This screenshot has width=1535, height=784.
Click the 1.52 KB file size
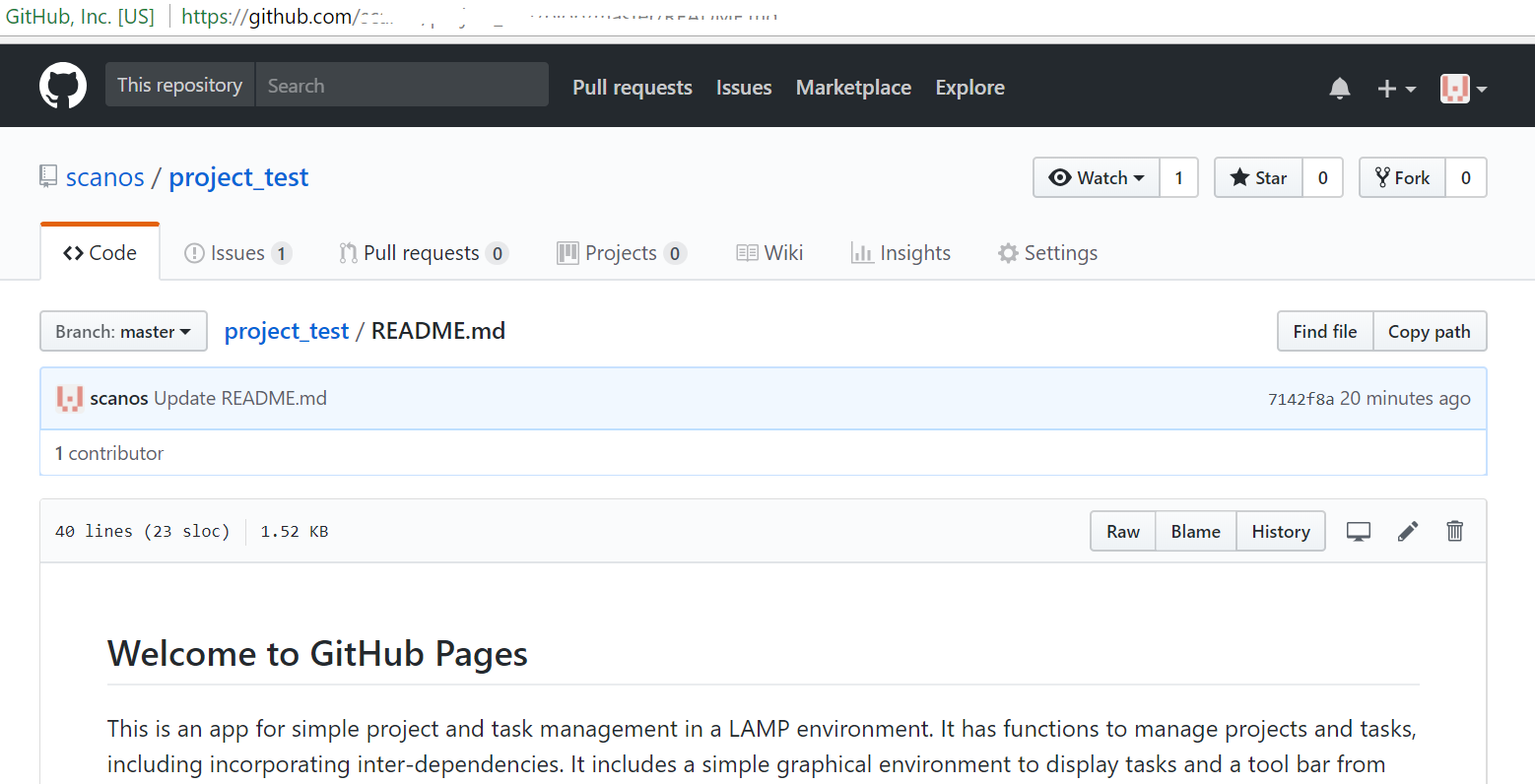295,531
